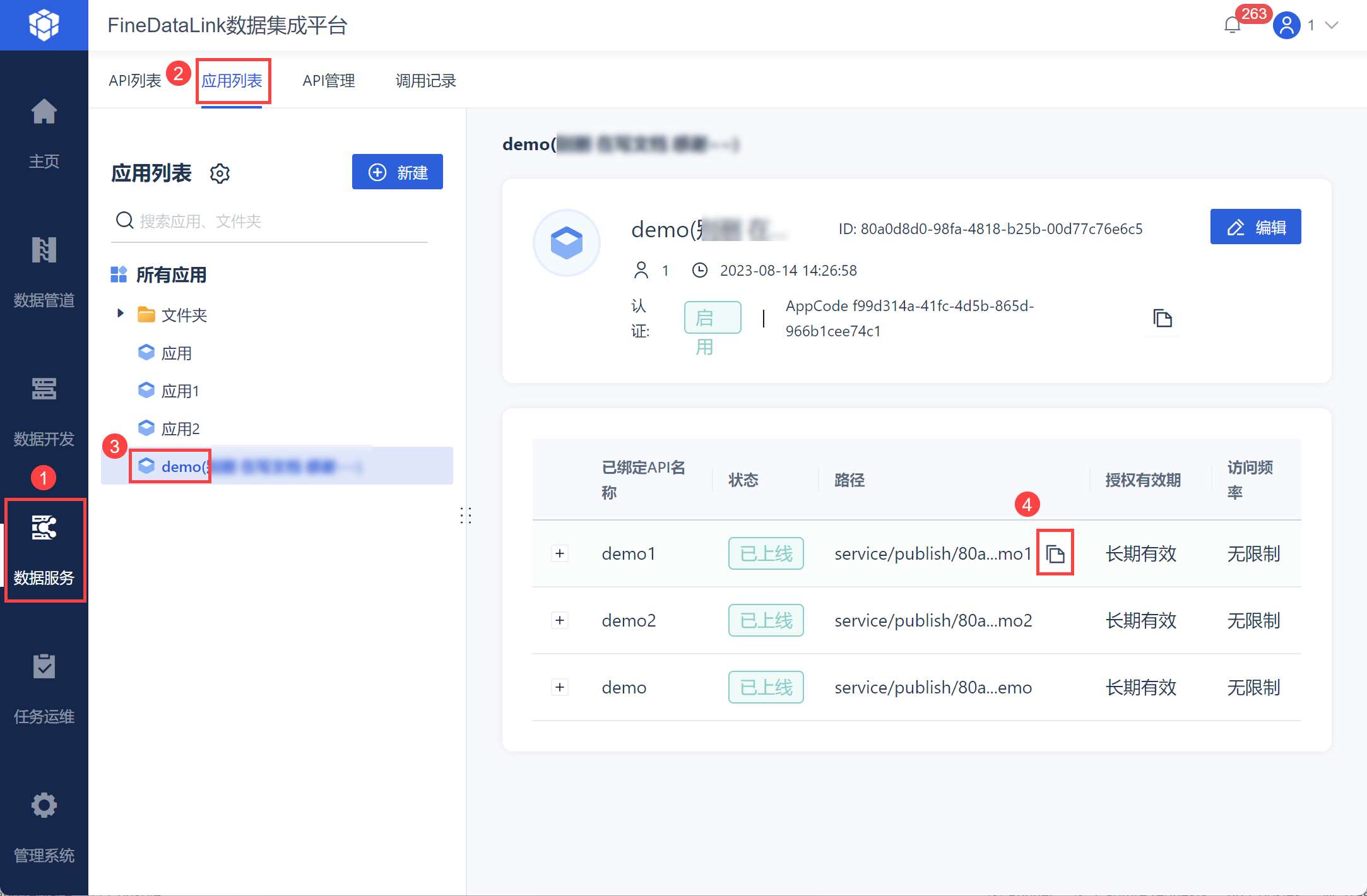Focus the 搜索应用、文件夹 search field
This screenshot has width=1367, height=896.
pos(269,221)
